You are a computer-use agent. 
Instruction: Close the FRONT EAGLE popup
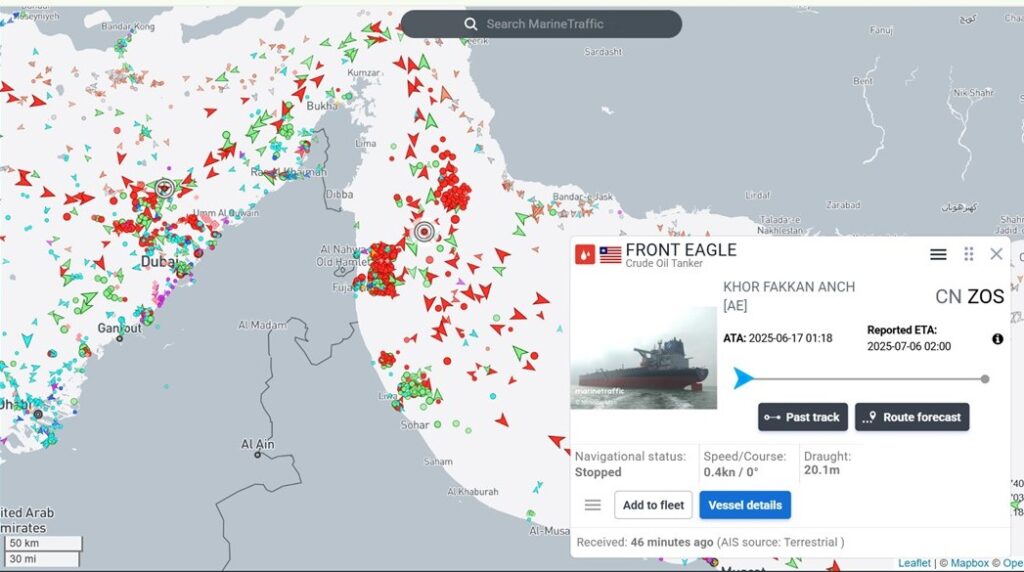[996, 254]
